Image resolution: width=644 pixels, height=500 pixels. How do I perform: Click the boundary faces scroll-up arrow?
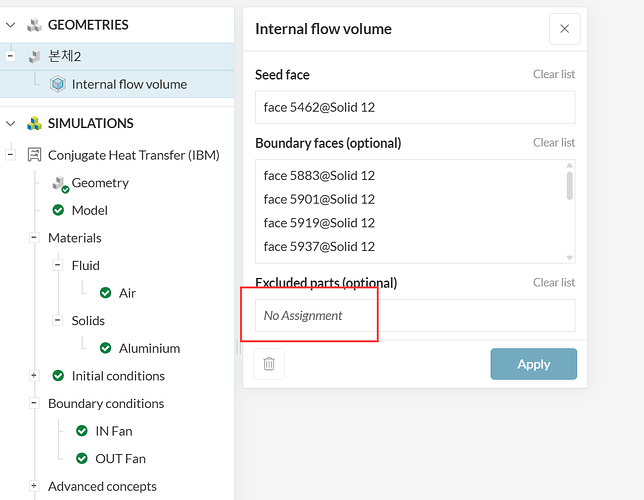(570, 165)
